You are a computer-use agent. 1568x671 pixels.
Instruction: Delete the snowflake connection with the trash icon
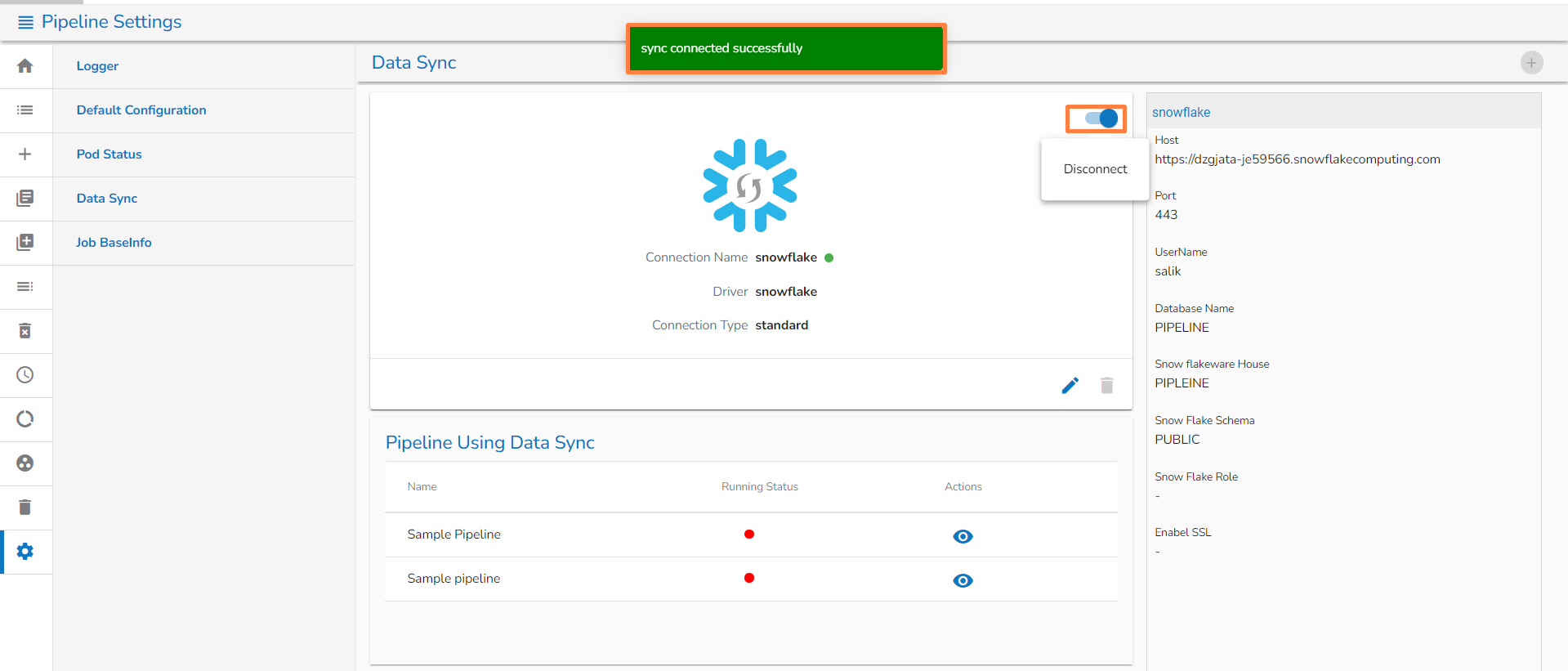pos(1106,385)
